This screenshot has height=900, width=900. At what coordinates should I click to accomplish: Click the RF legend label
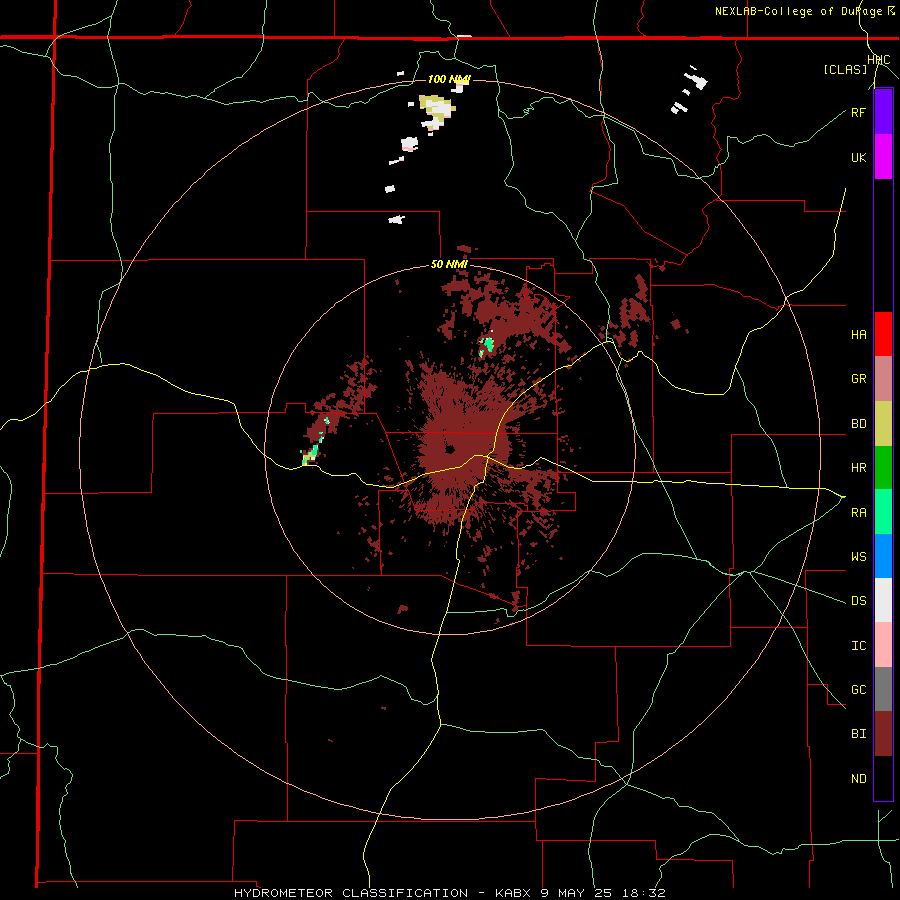(x=859, y=112)
